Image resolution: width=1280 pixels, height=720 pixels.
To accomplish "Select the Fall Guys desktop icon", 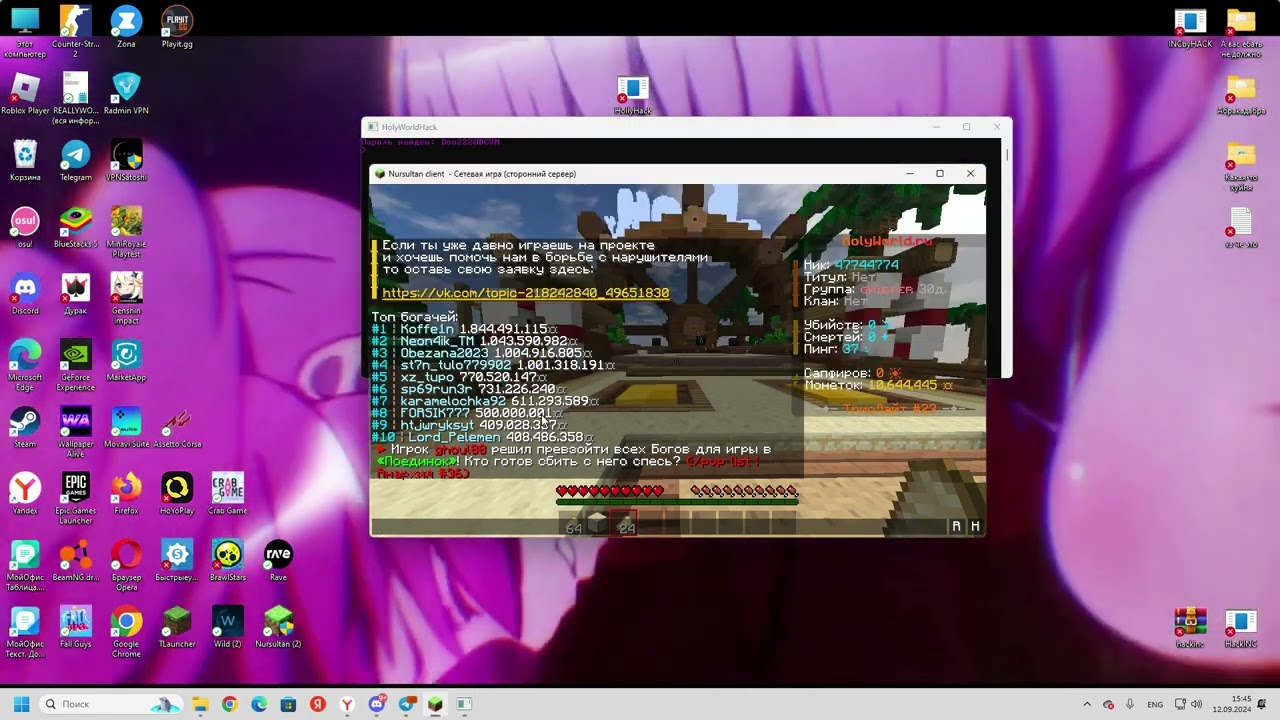I will tap(75, 627).
